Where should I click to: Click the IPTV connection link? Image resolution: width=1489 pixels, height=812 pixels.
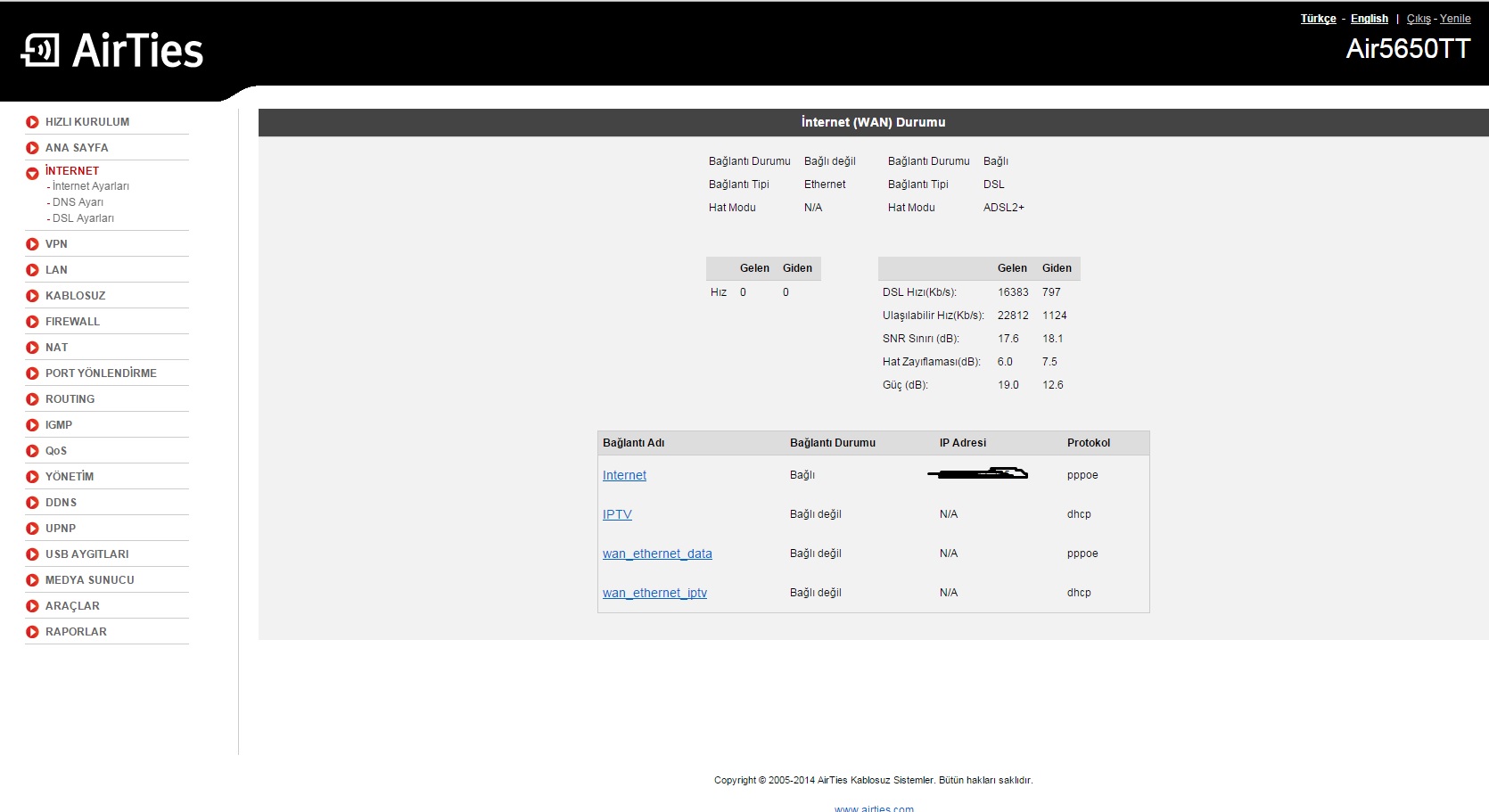(x=617, y=514)
